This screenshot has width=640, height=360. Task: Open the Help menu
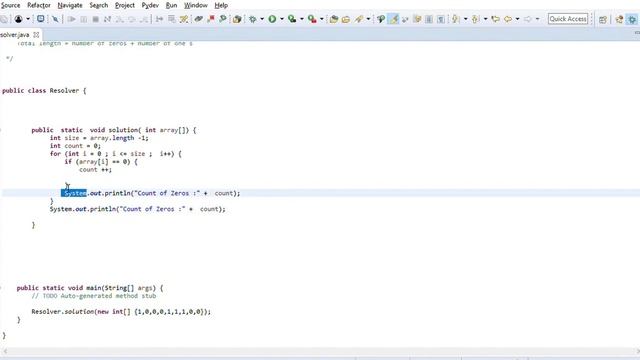[x=221, y=5]
